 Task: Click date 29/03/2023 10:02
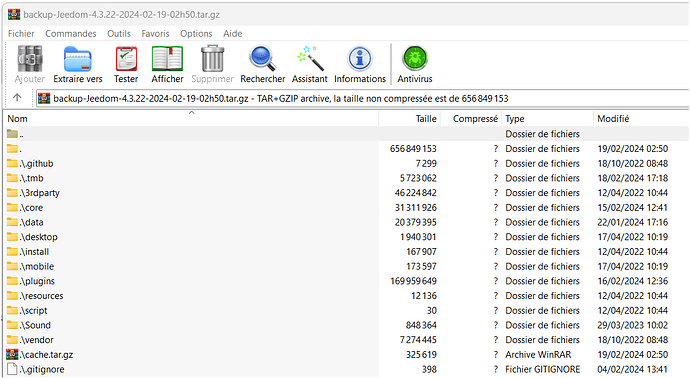click(x=632, y=325)
